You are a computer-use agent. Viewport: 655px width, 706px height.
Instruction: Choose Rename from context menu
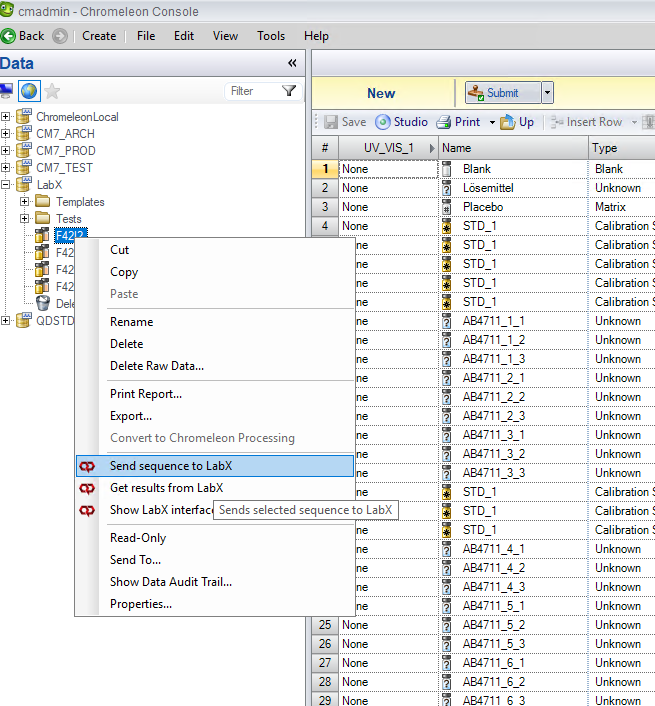click(x=215, y=322)
